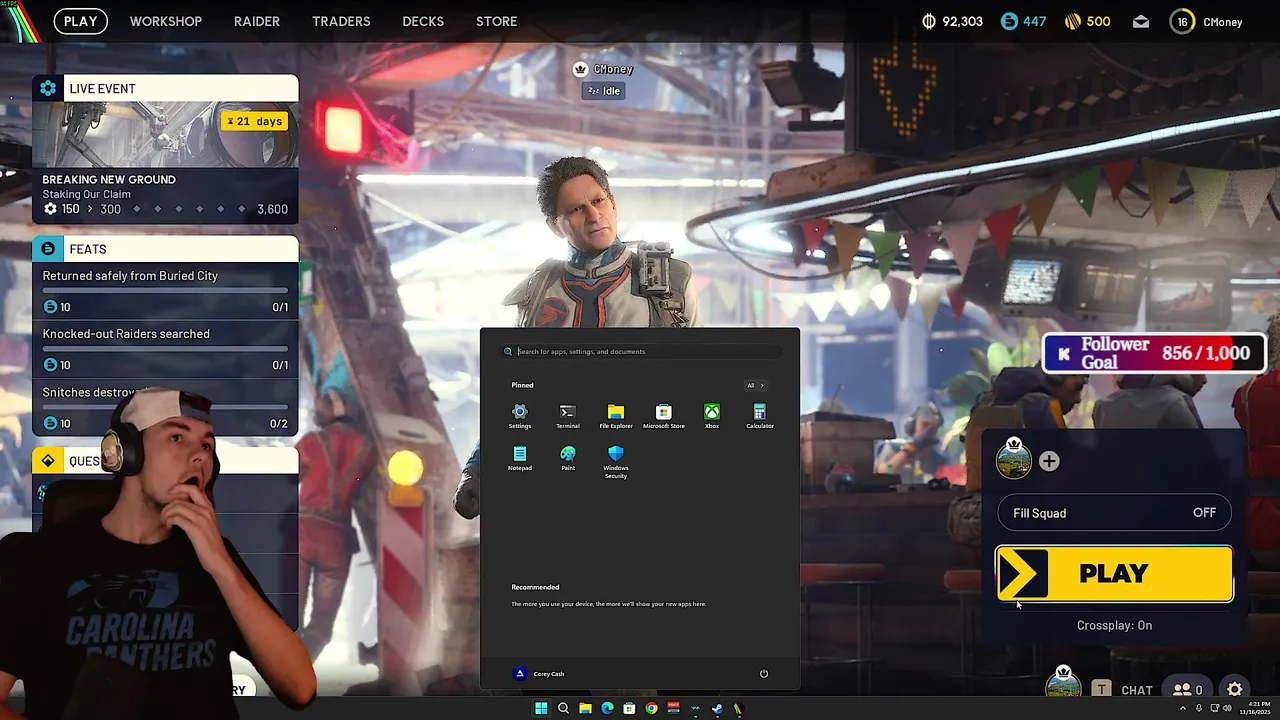Toggle Crossplay: On setting
This screenshot has width=1280, height=720.
pos(1114,625)
